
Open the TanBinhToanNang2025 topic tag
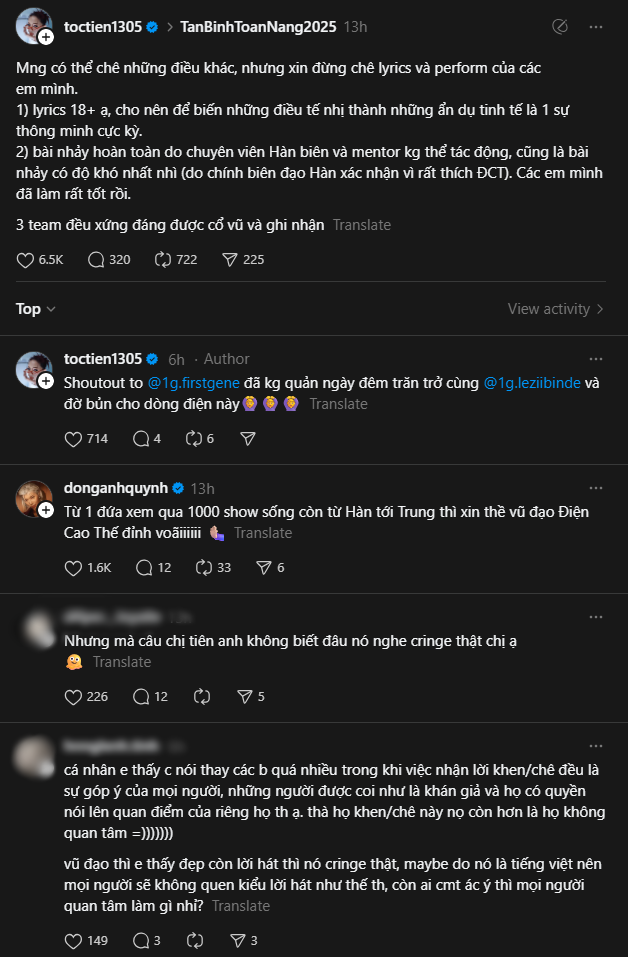pos(258,27)
